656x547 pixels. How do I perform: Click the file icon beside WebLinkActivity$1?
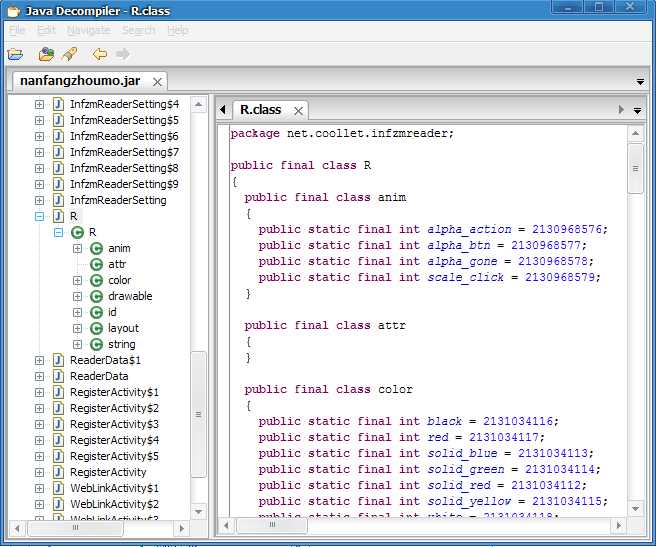click(58, 488)
